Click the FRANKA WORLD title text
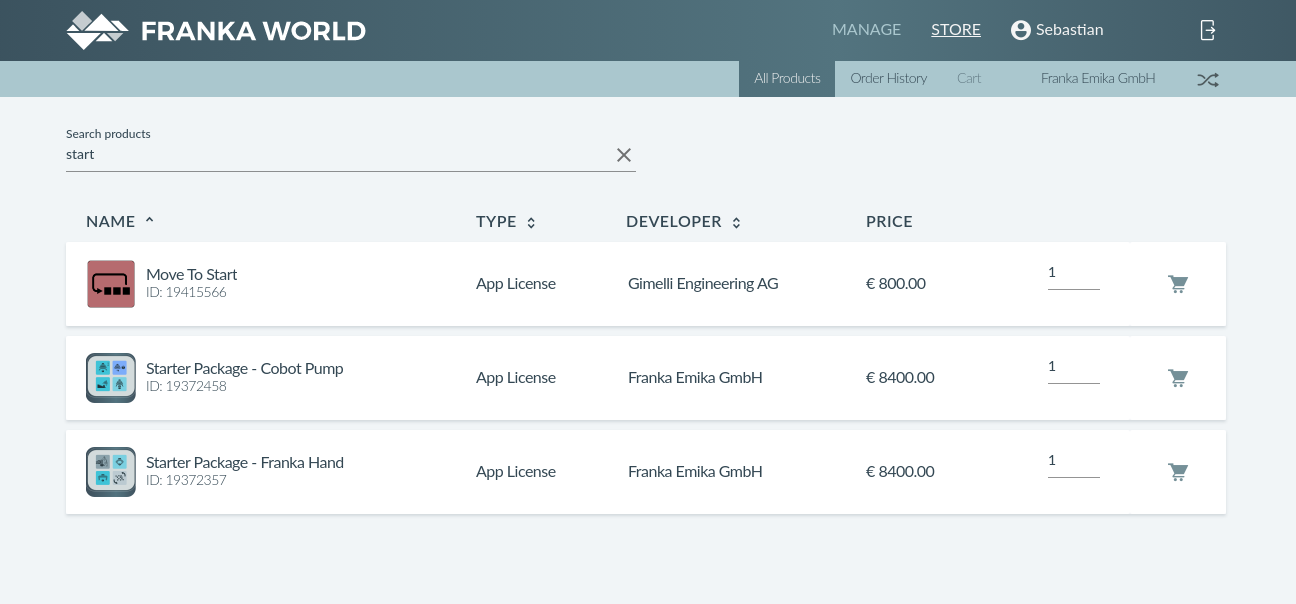1296x604 pixels. click(253, 31)
